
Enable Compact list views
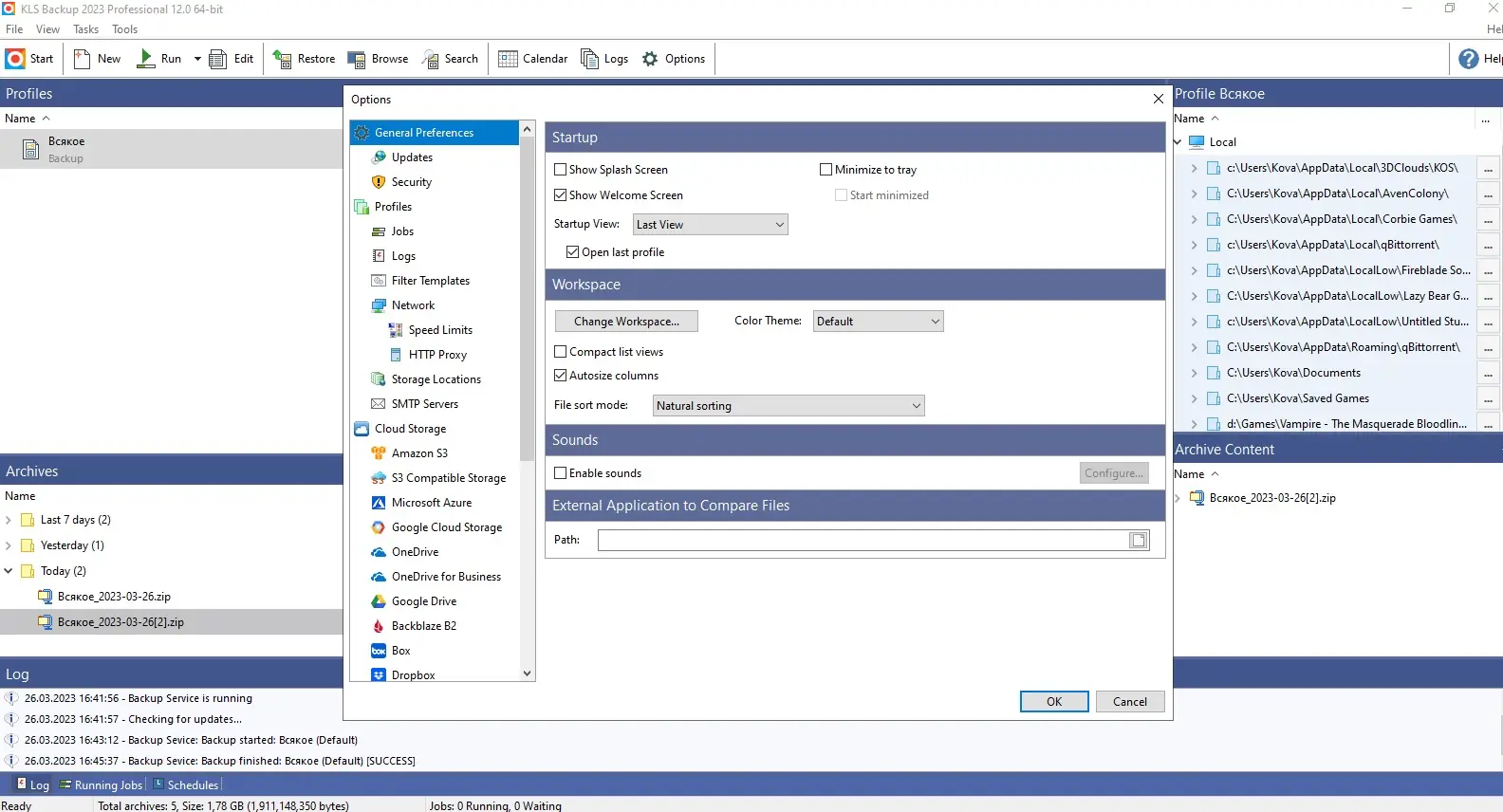coord(561,352)
